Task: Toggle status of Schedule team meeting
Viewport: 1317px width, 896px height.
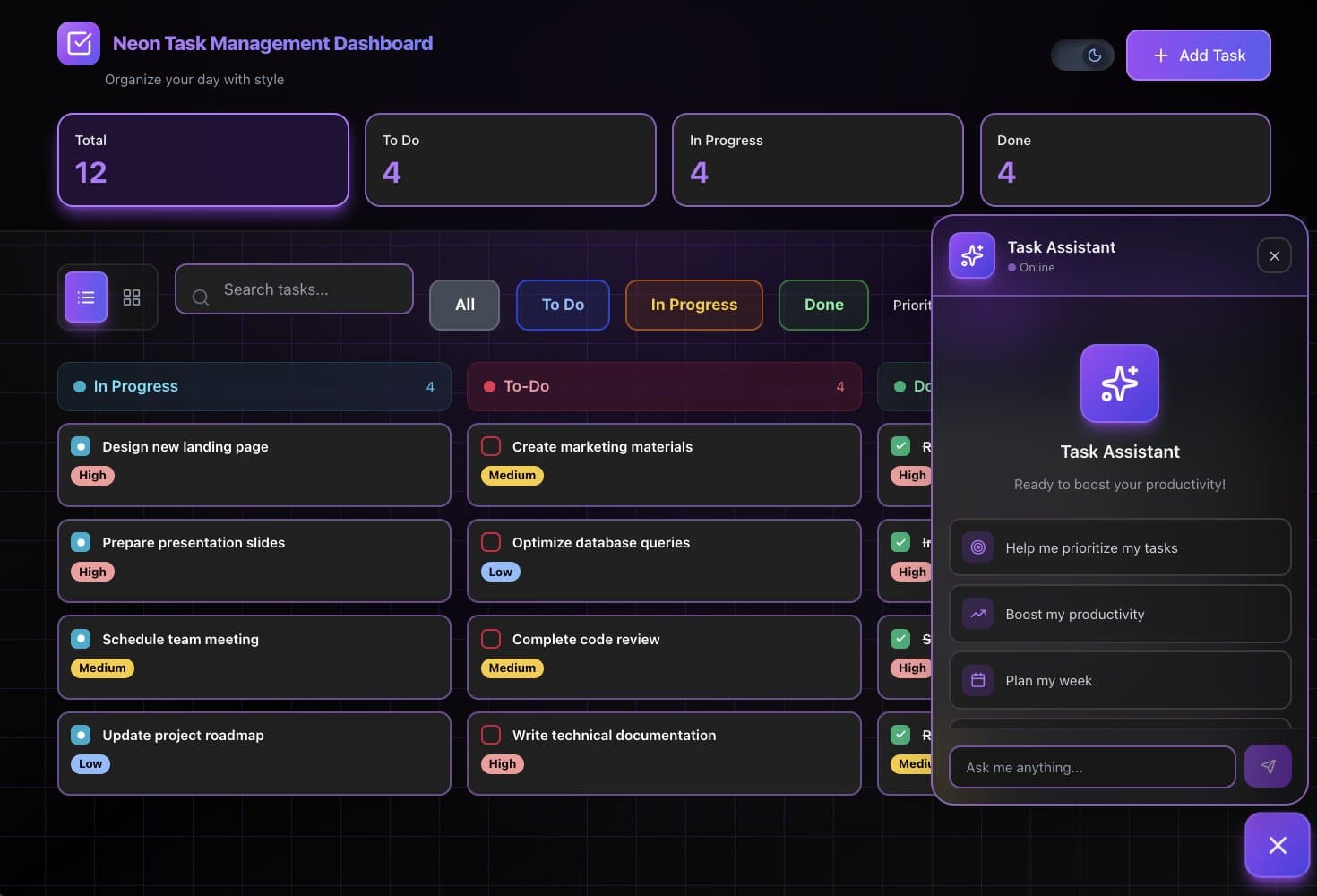Action: coord(81,639)
